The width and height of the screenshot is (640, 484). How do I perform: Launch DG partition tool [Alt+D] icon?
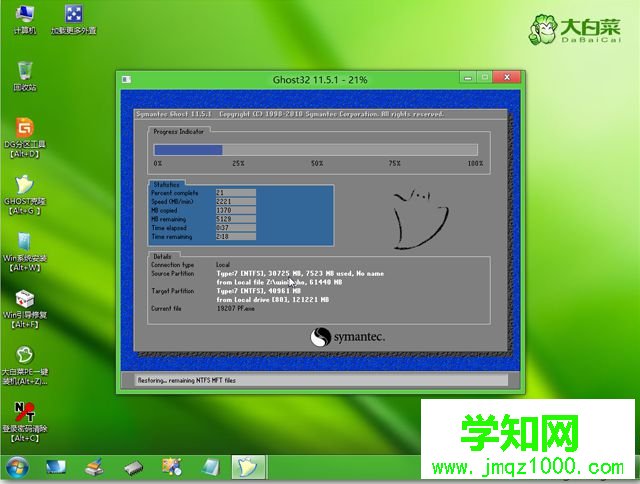[25, 138]
